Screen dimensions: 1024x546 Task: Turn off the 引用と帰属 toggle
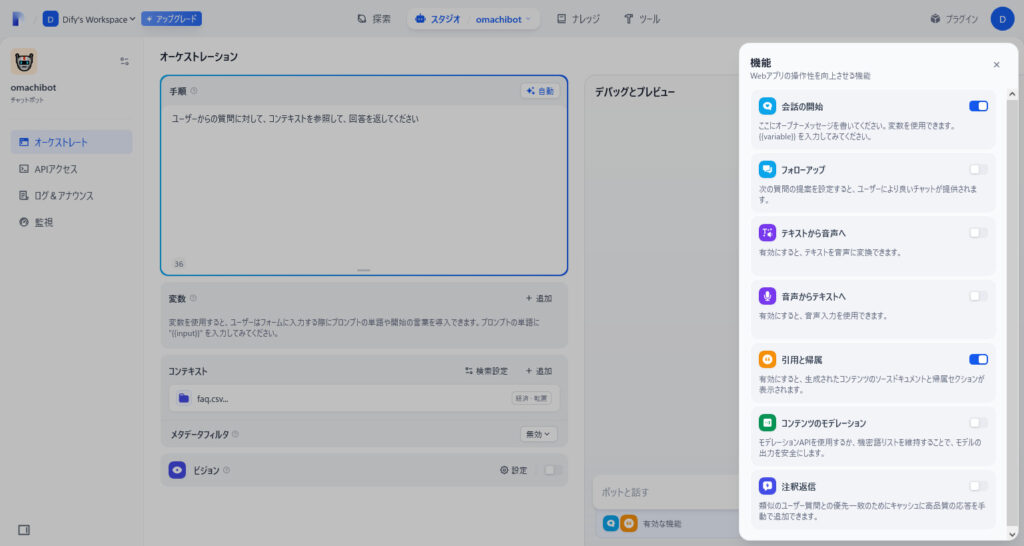coord(978,359)
